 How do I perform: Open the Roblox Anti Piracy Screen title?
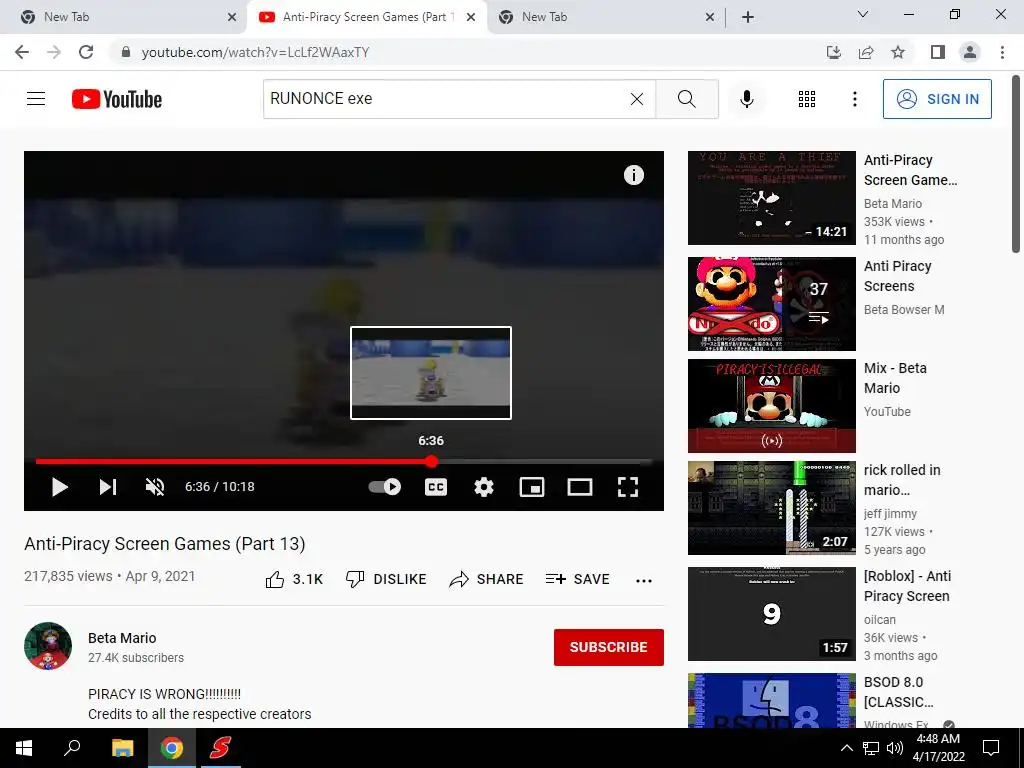pos(907,586)
